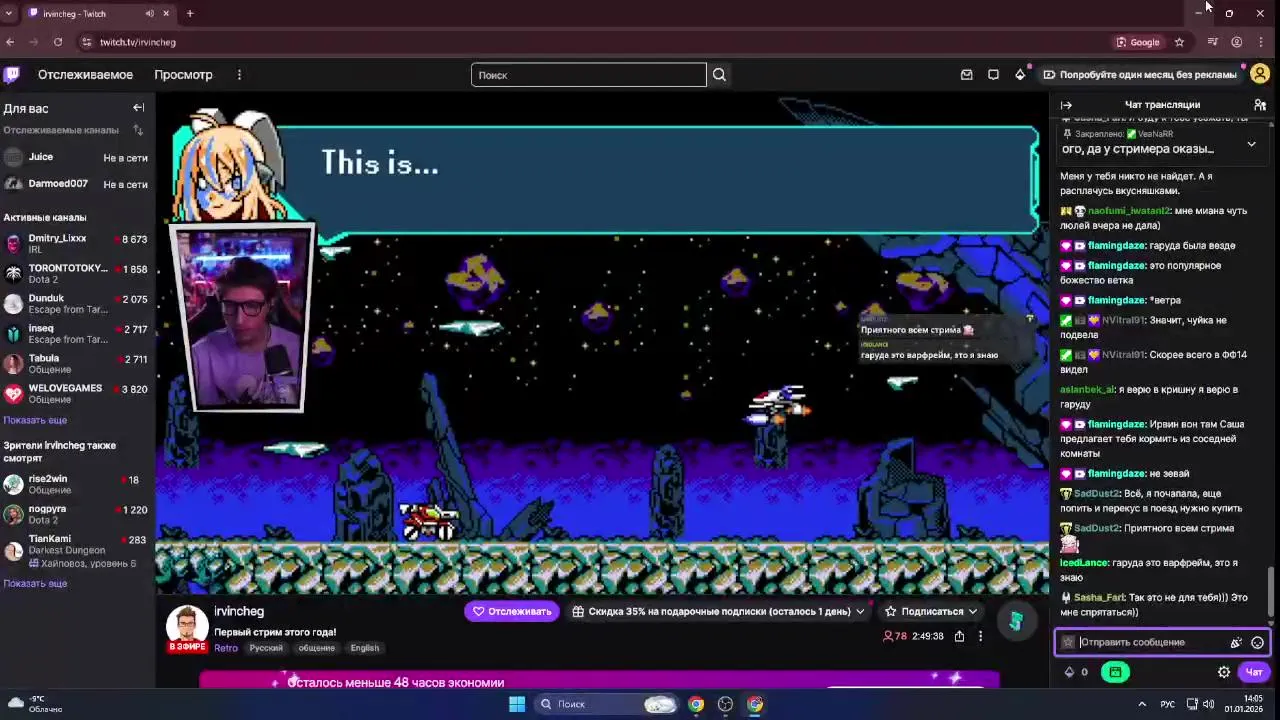The width and height of the screenshot is (1280, 720).
Task: Open the weather widget on taskbar
Action: click(x=36, y=703)
